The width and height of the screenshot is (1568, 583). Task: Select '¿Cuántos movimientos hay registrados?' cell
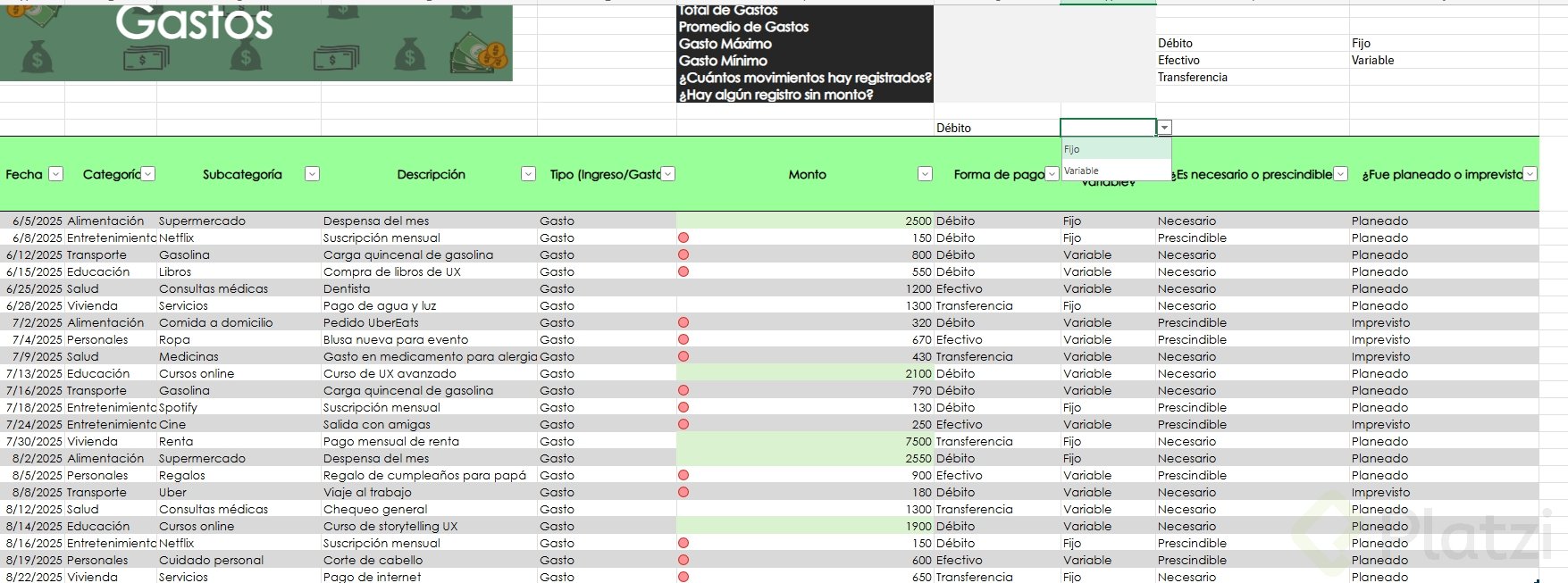click(x=805, y=78)
